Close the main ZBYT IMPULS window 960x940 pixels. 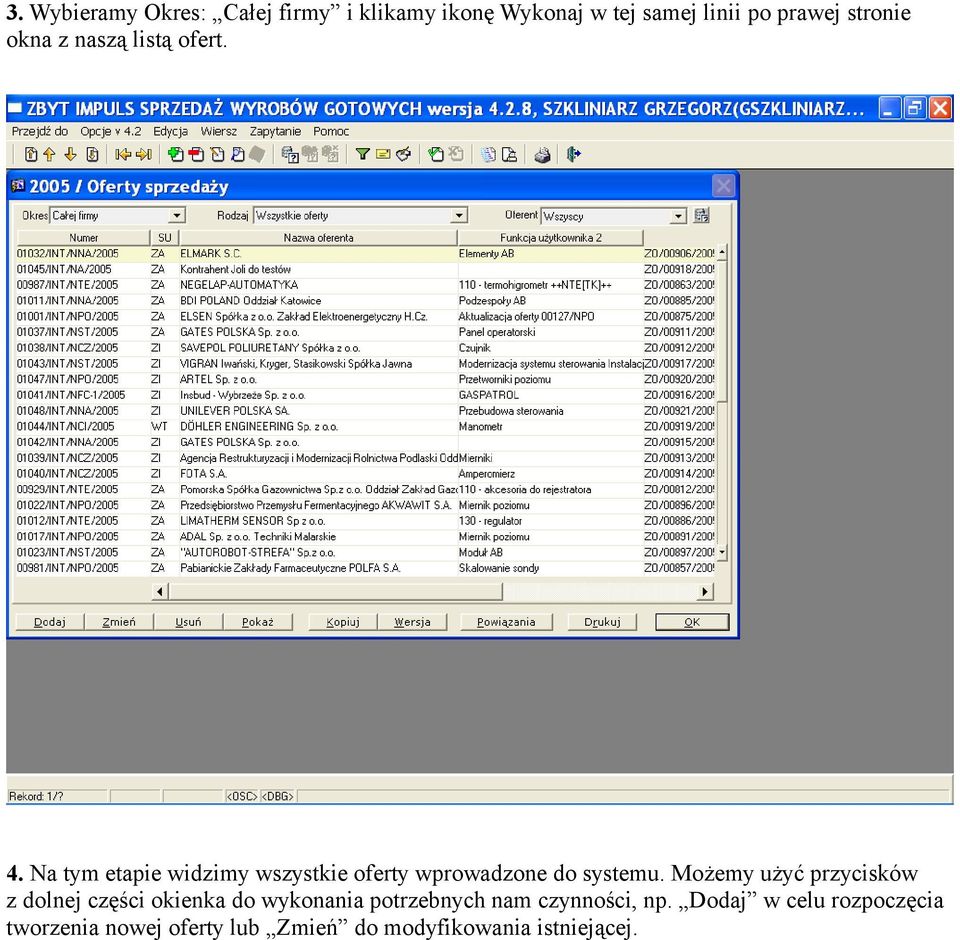click(x=940, y=109)
